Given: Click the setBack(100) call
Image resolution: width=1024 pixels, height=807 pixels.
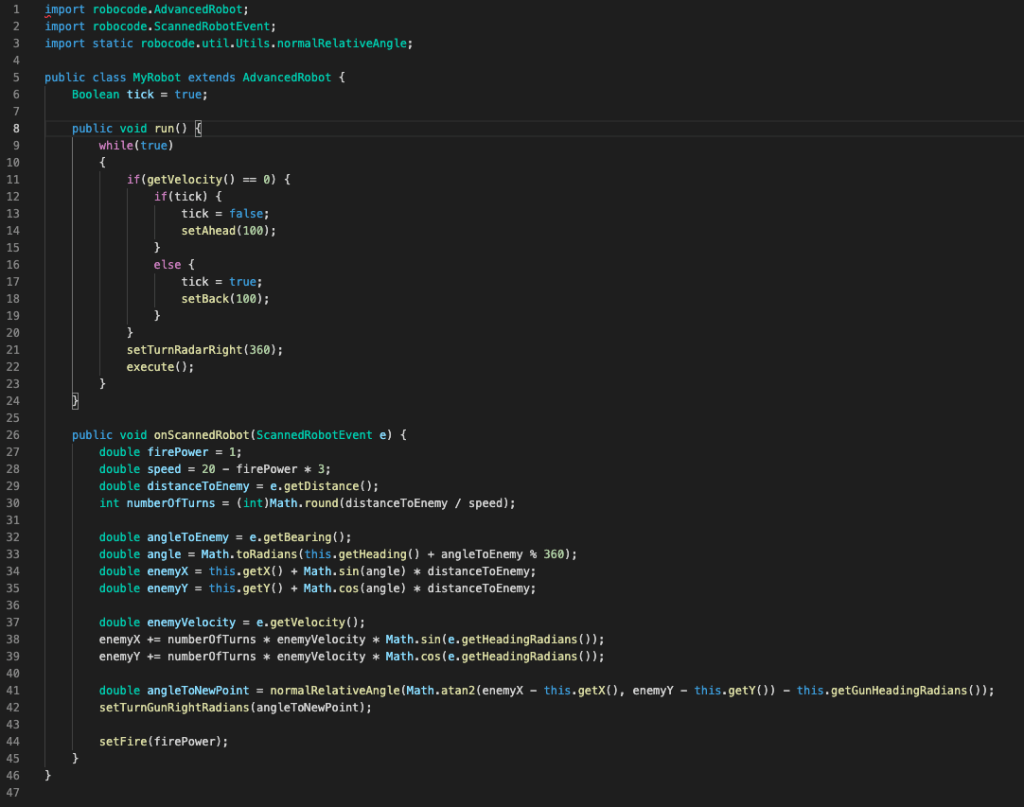Looking at the screenshot, I should point(224,298).
